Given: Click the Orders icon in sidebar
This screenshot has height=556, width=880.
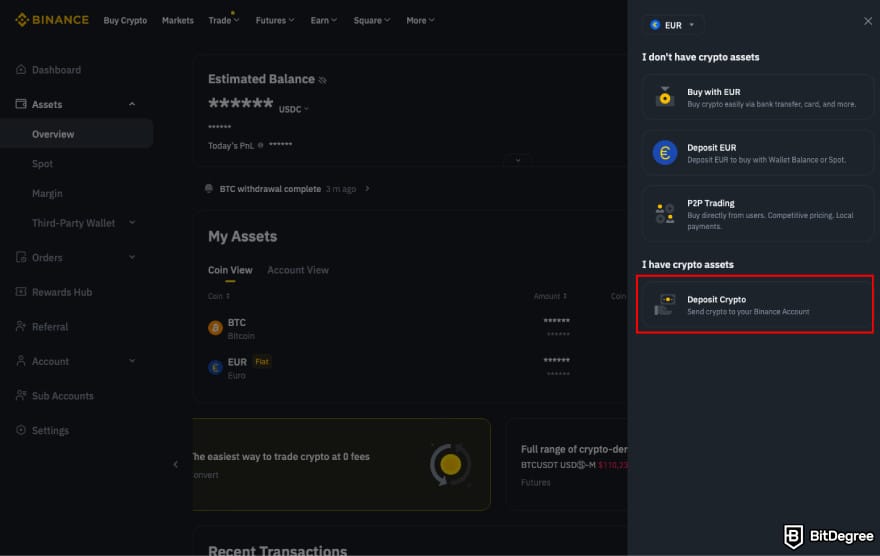Looking at the screenshot, I should click(21, 257).
